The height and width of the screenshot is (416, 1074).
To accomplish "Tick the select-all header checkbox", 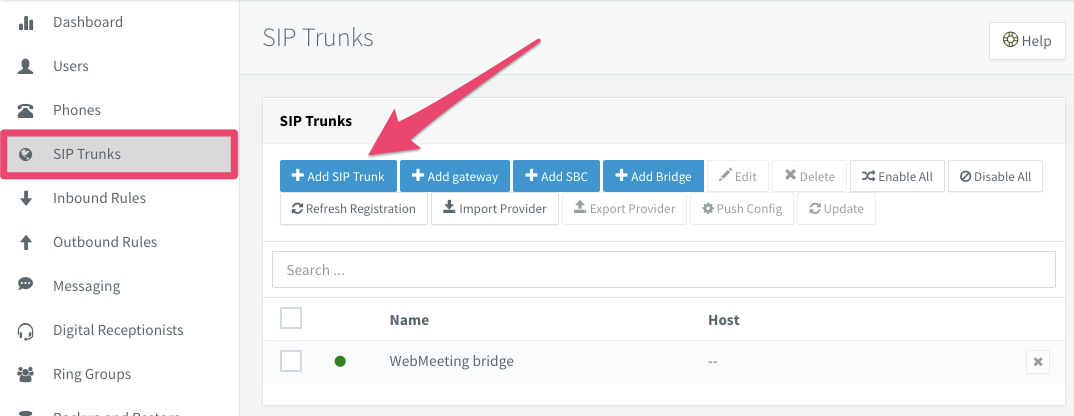I will 291,318.
